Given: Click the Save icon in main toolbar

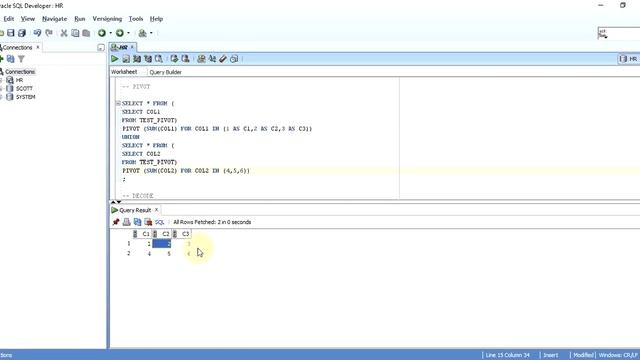Looking at the screenshot, I should pos(11,33).
